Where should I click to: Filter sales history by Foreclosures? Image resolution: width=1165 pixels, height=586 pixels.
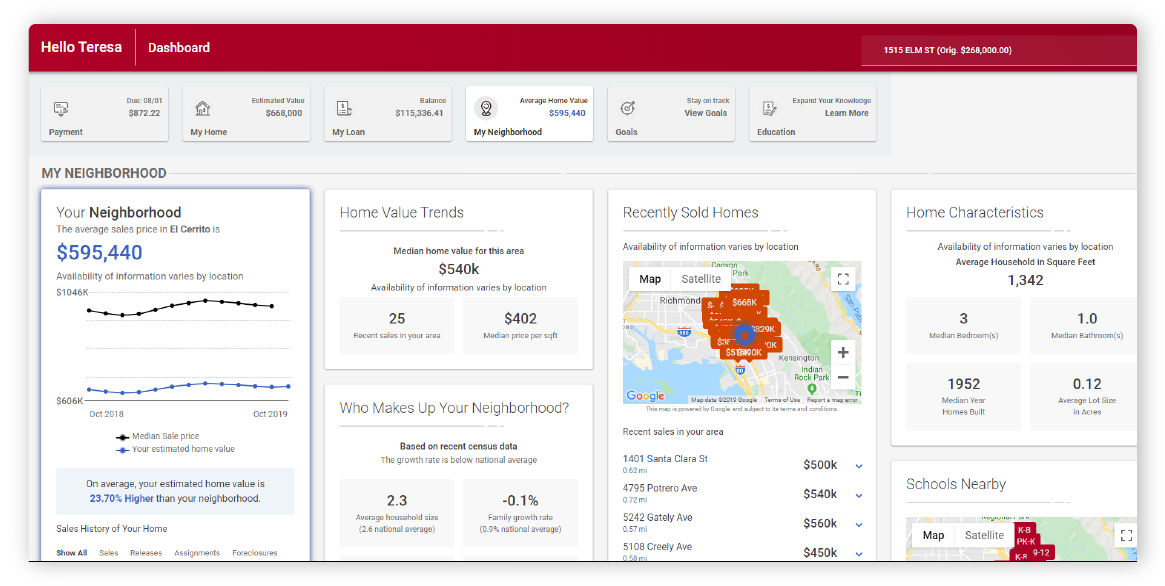(255, 553)
